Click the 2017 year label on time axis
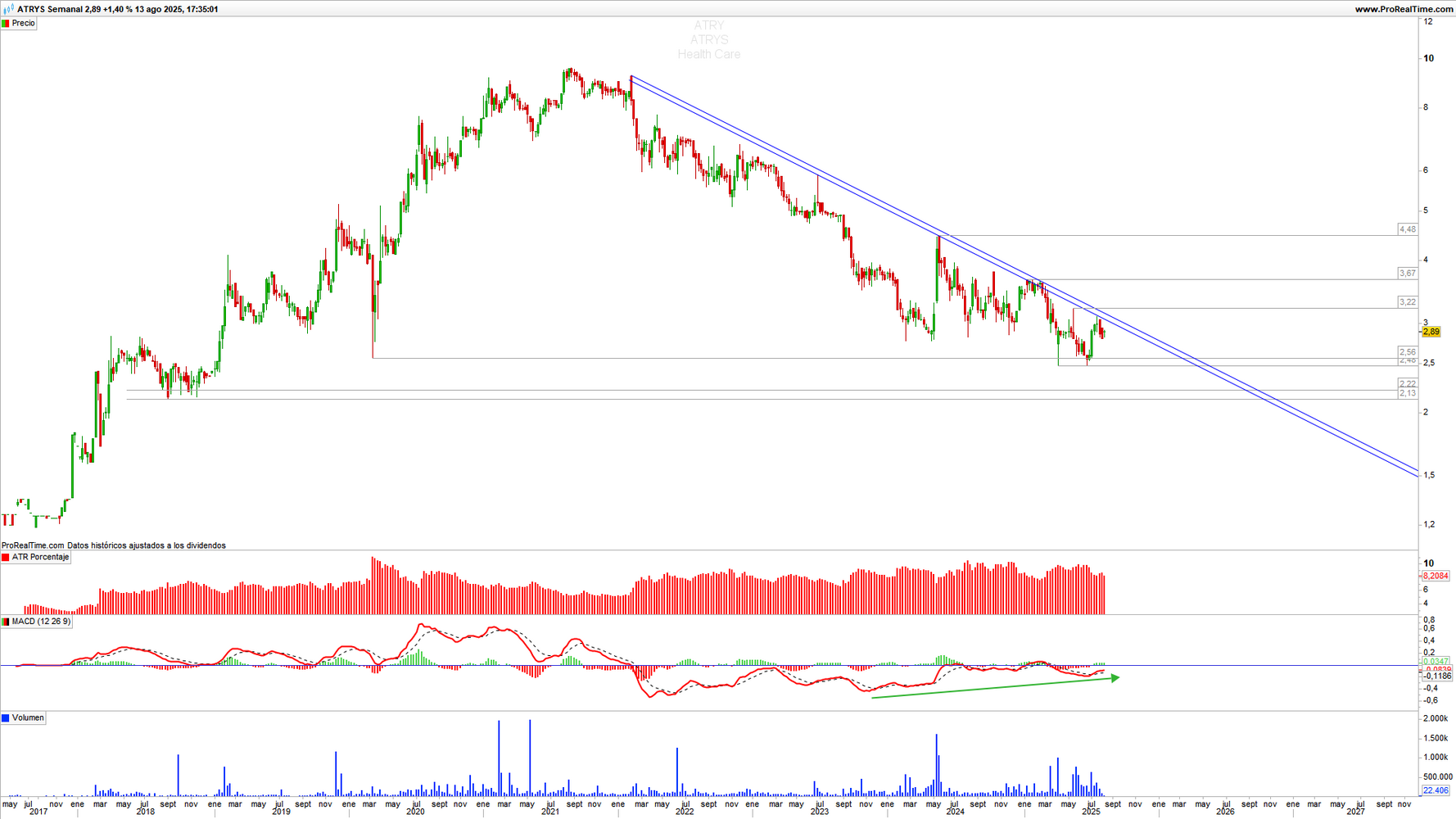Viewport: 1456px width, 819px height. [x=38, y=812]
